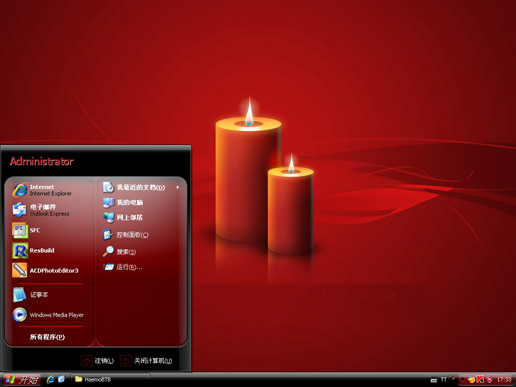Expand 我最近的文档(D) recent documents submenu

(x=142, y=187)
